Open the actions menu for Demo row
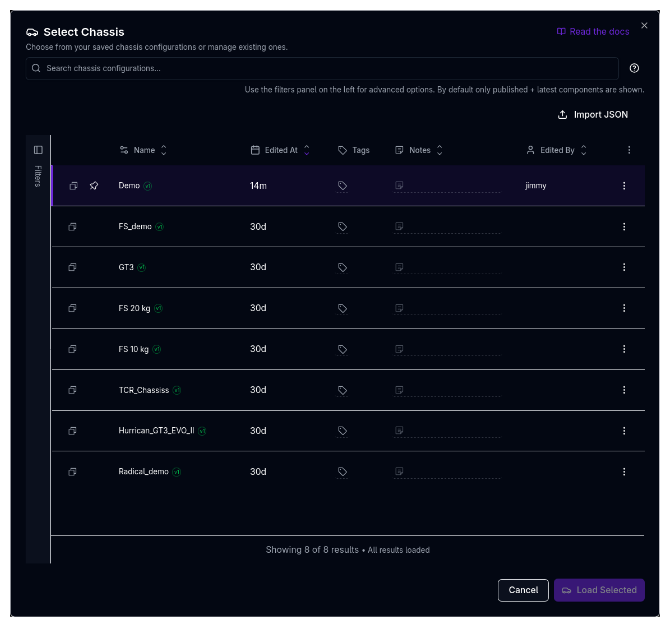The height and width of the screenshot is (626, 669). tap(624, 186)
